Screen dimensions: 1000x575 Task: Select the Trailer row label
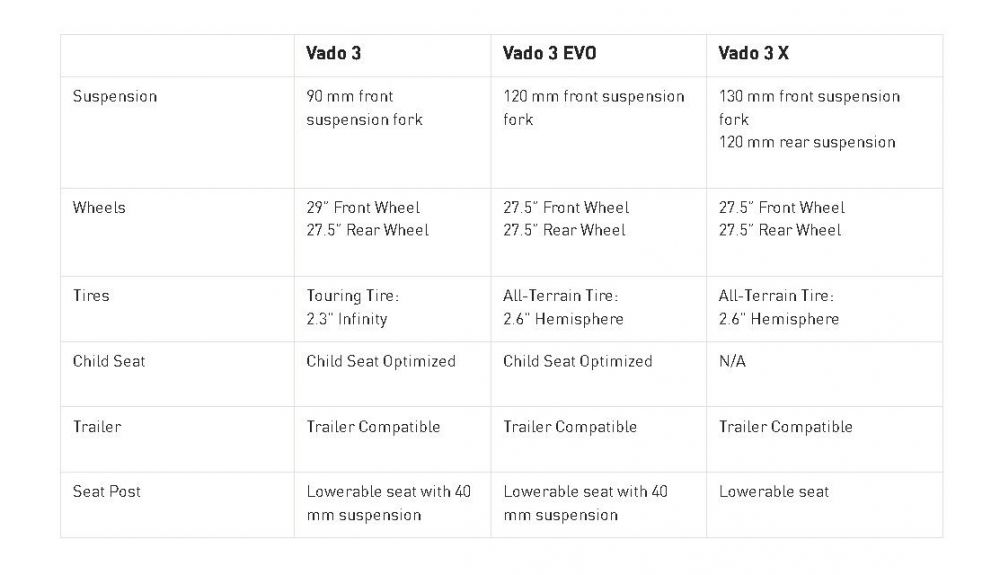point(97,427)
